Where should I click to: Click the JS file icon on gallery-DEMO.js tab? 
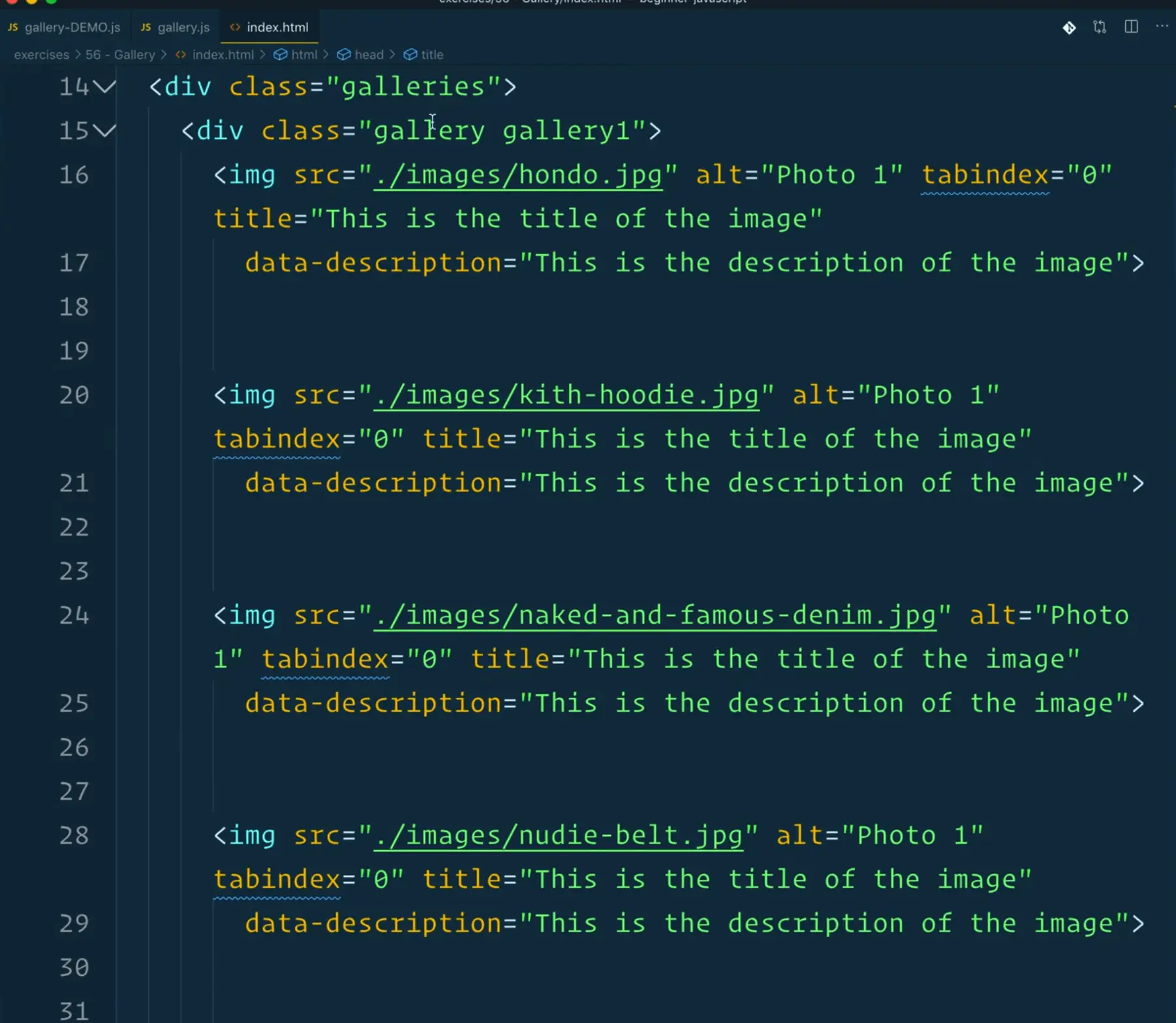13,27
